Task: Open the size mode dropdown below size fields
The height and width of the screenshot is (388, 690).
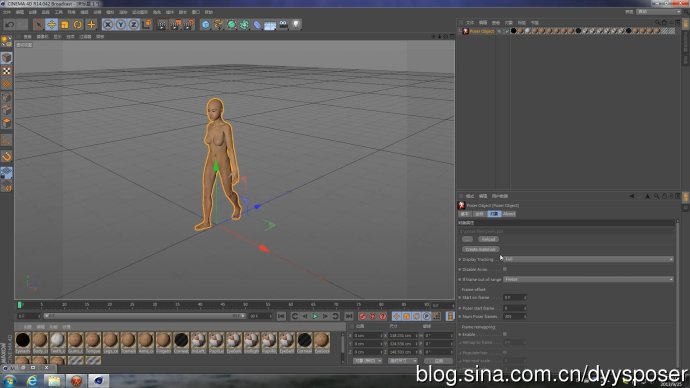Action: tap(403, 361)
